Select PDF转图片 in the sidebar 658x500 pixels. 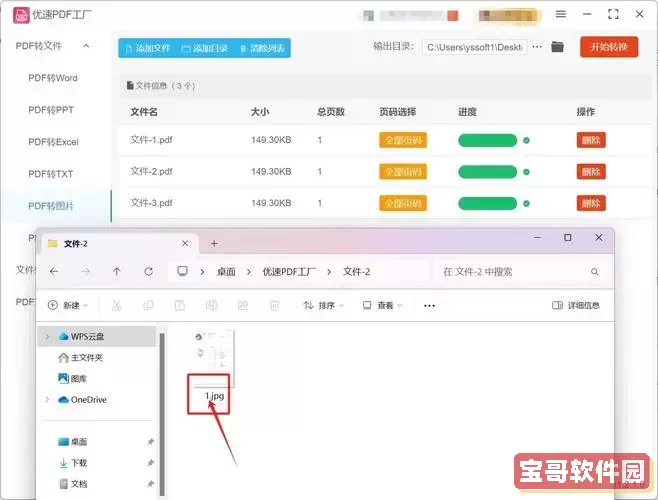tap(51, 206)
